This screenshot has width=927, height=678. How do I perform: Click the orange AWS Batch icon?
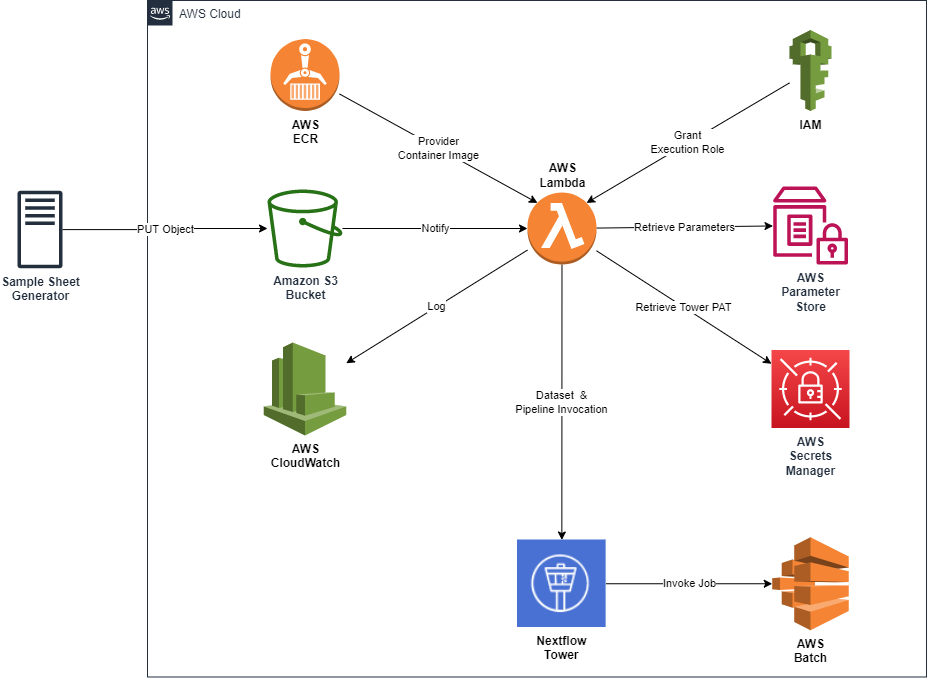(811, 583)
